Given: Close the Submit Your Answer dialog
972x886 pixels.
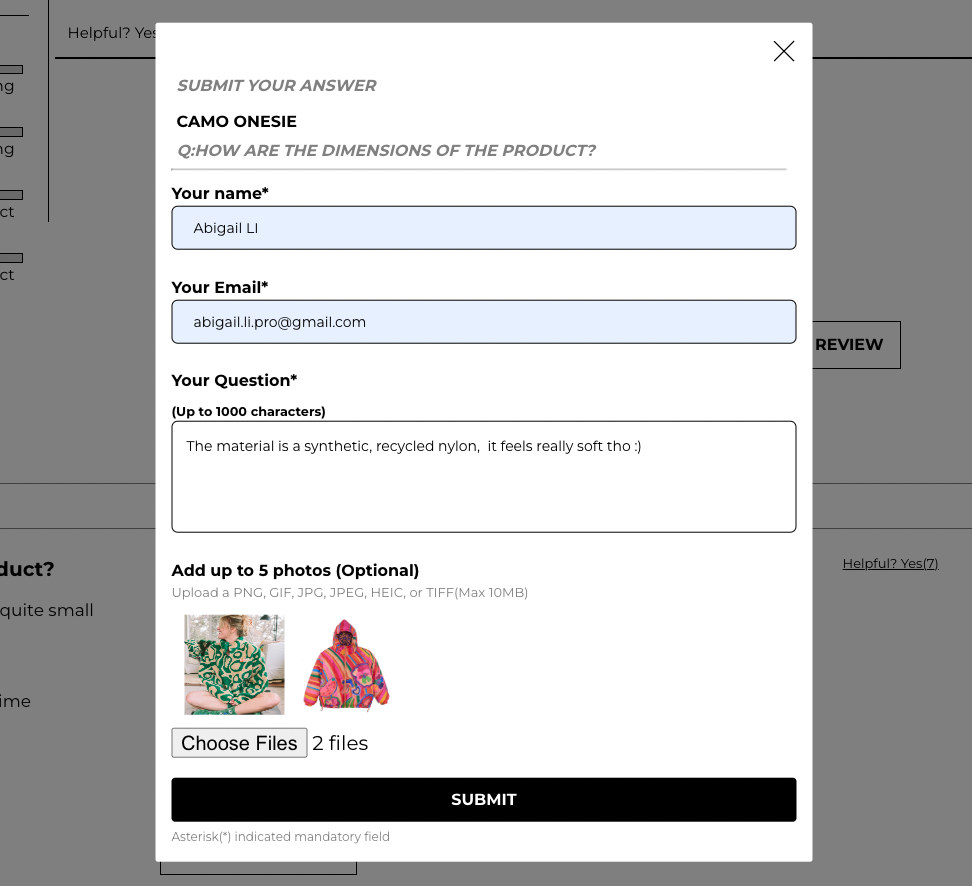Looking at the screenshot, I should pyautogui.click(x=783, y=51).
